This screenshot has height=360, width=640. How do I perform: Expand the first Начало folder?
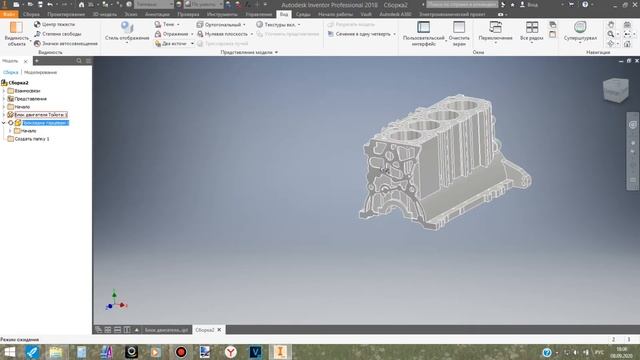[x=4, y=107]
